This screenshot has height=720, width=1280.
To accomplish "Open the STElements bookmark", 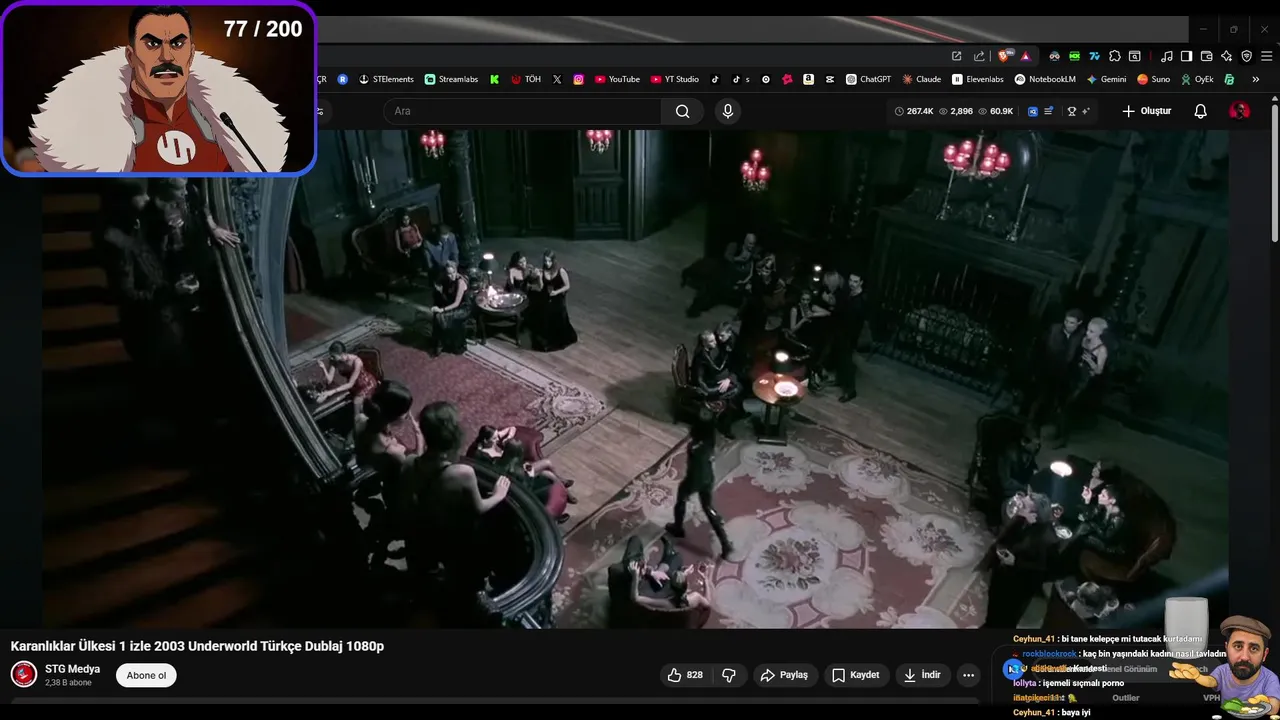I will coord(386,79).
